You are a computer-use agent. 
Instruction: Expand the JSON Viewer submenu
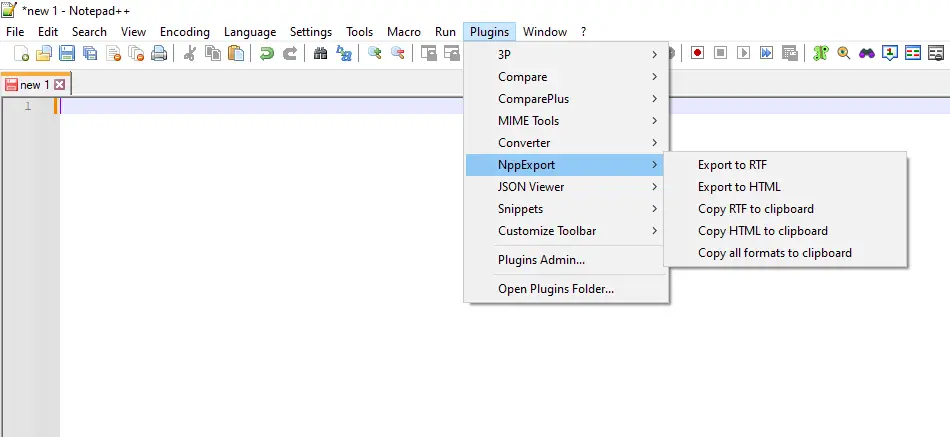pos(568,187)
